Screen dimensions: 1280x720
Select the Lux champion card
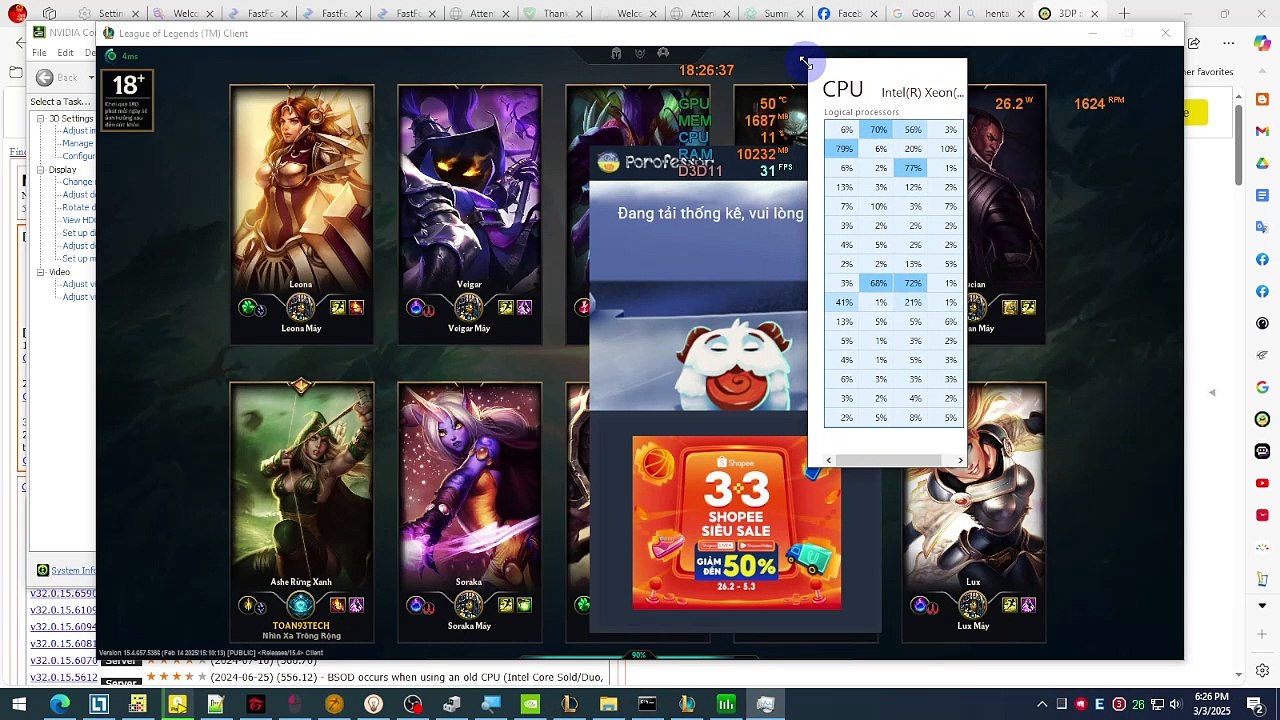(973, 511)
